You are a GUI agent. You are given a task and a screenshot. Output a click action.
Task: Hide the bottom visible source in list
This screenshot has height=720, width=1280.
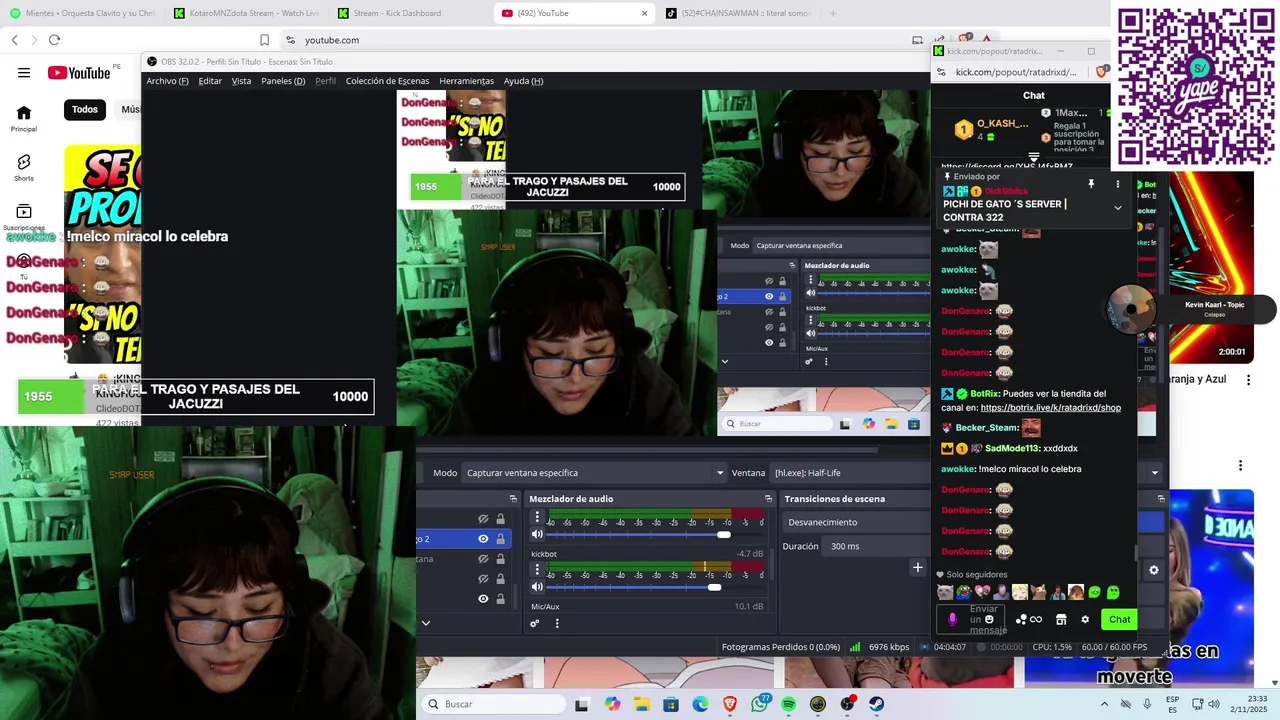483,599
